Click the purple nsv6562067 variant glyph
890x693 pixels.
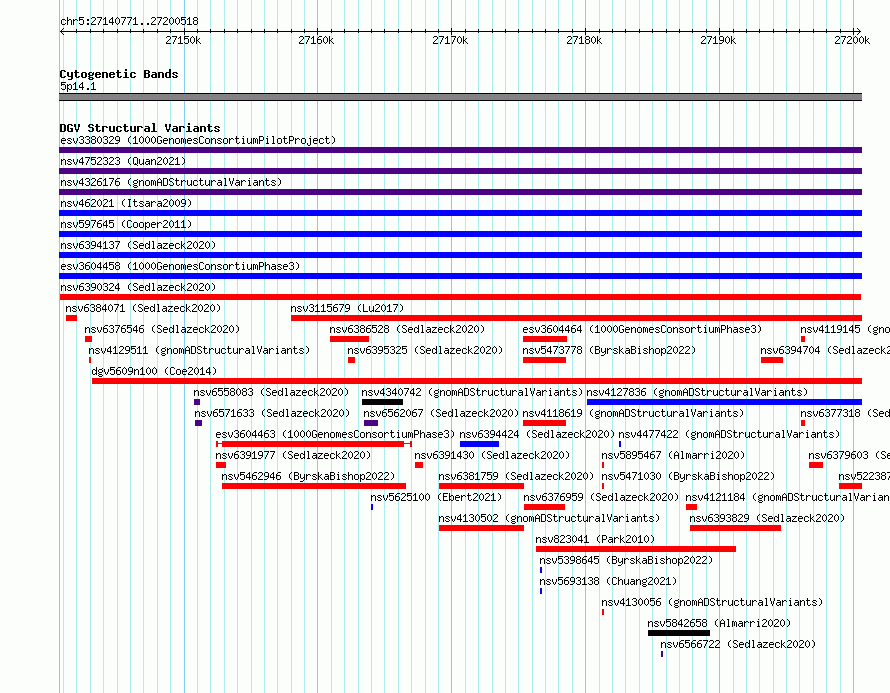[x=371, y=423]
